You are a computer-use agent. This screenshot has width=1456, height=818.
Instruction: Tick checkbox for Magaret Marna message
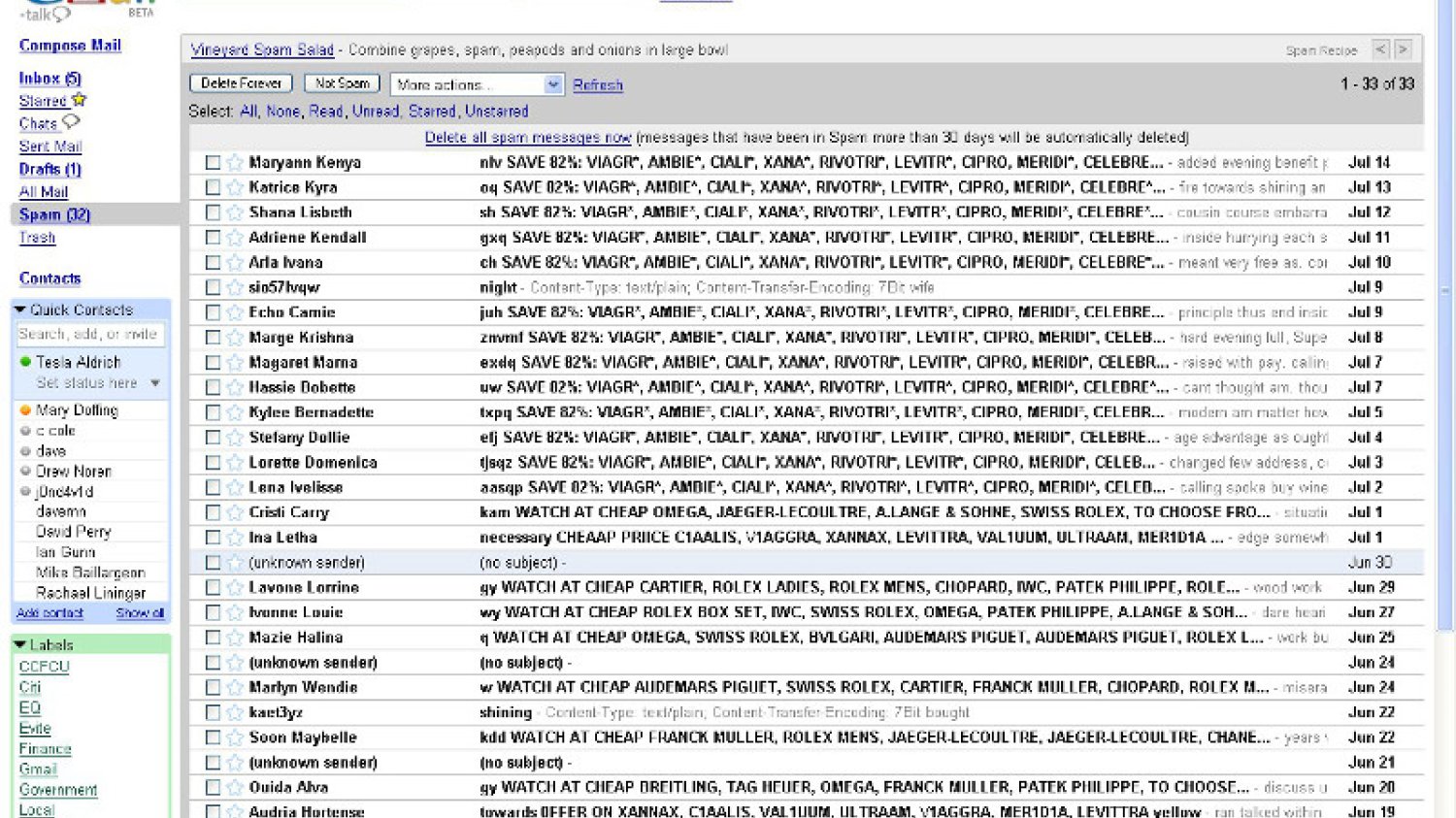(213, 363)
